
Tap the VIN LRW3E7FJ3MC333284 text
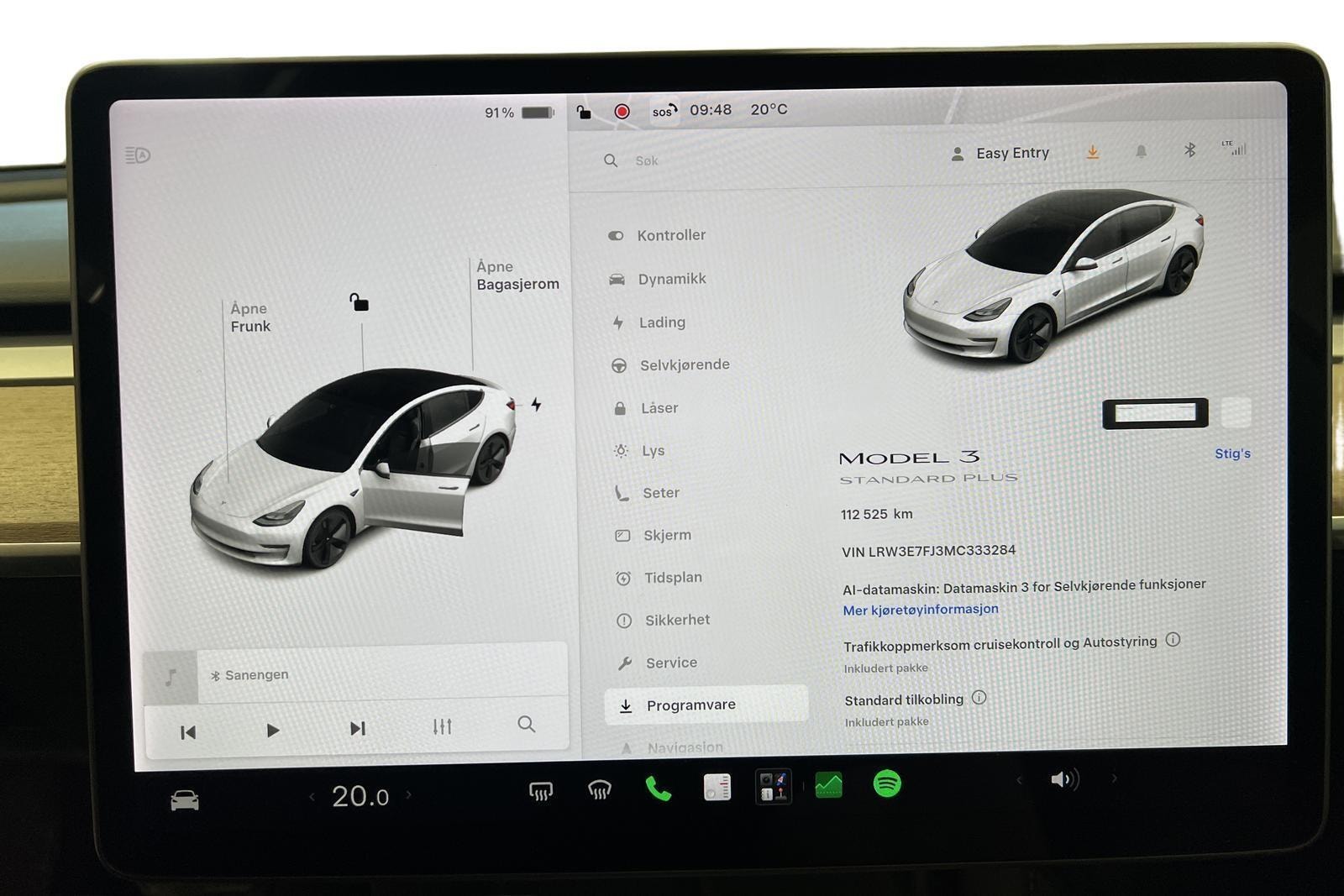tap(928, 551)
